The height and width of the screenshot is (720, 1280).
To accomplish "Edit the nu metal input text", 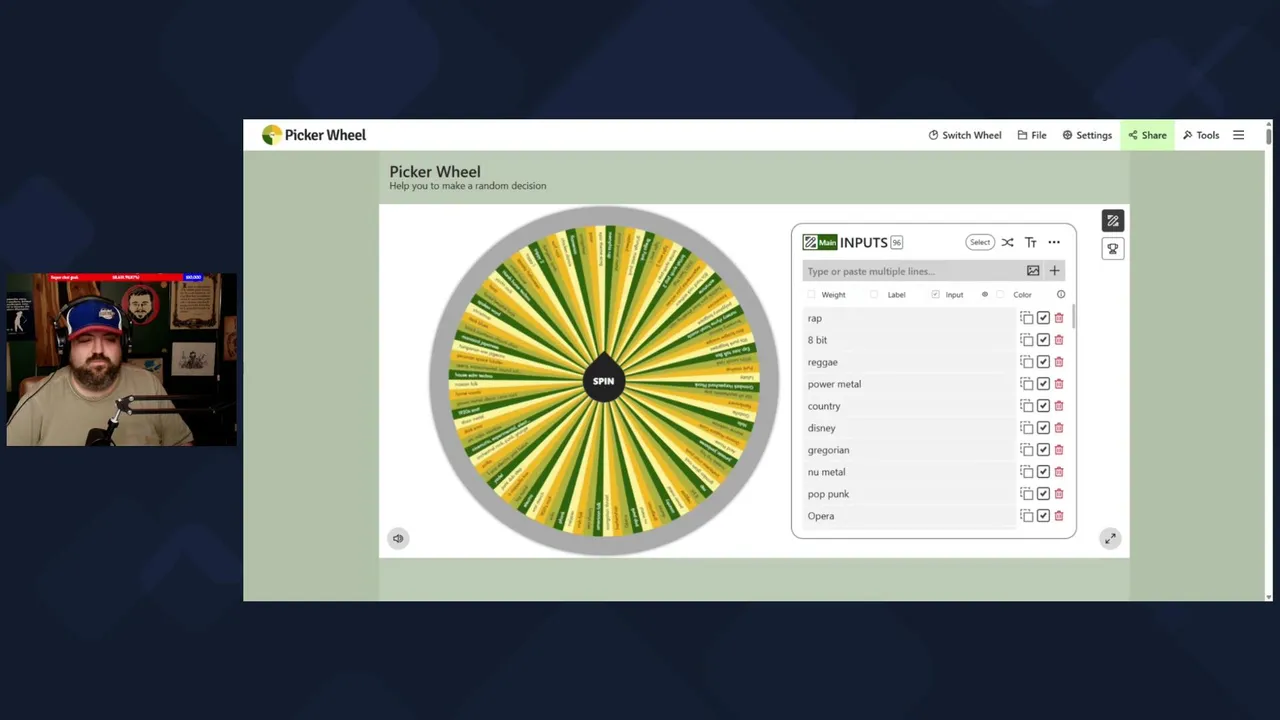I will pyautogui.click(x=909, y=472).
